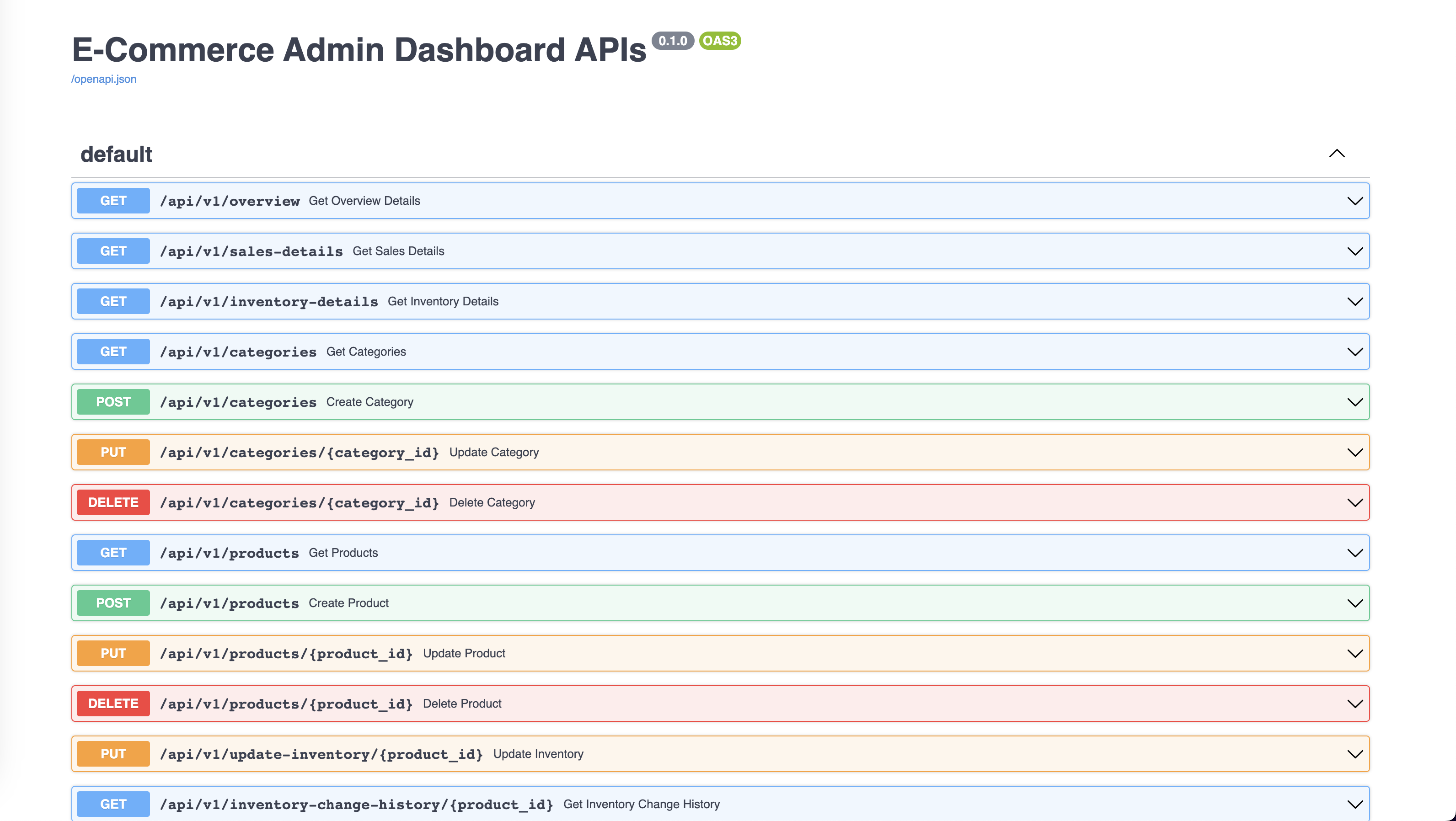
Task: Click the GET icon for overview endpoint
Action: [x=113, y=200]
